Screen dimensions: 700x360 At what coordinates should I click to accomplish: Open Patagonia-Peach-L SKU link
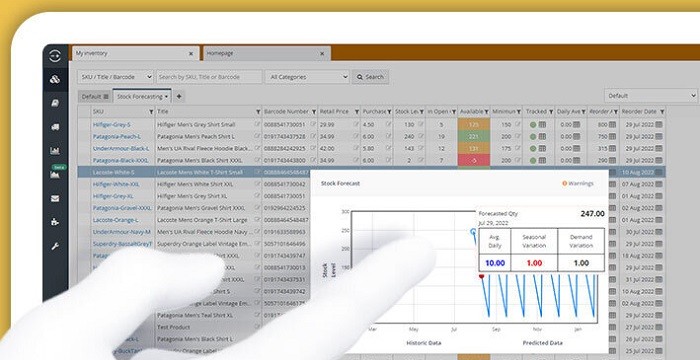point(117,136)
